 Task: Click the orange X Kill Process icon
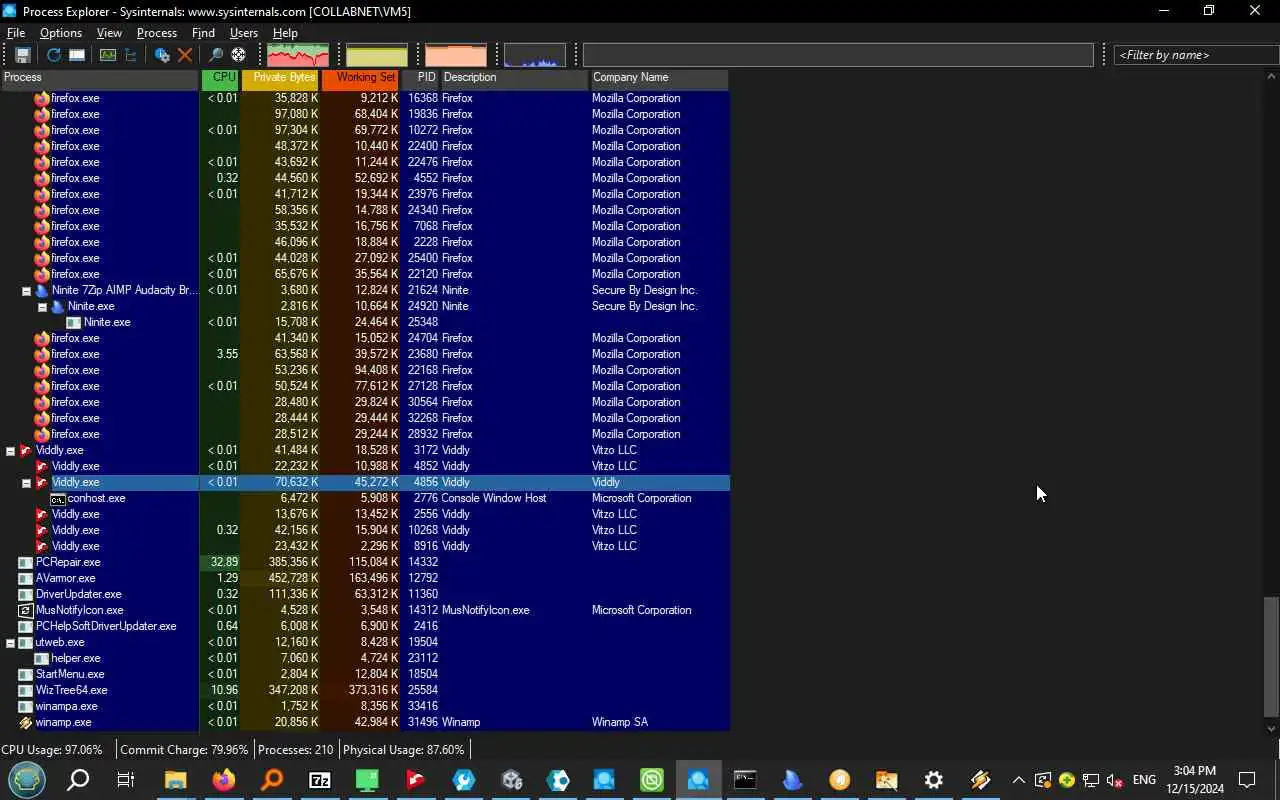185,55
